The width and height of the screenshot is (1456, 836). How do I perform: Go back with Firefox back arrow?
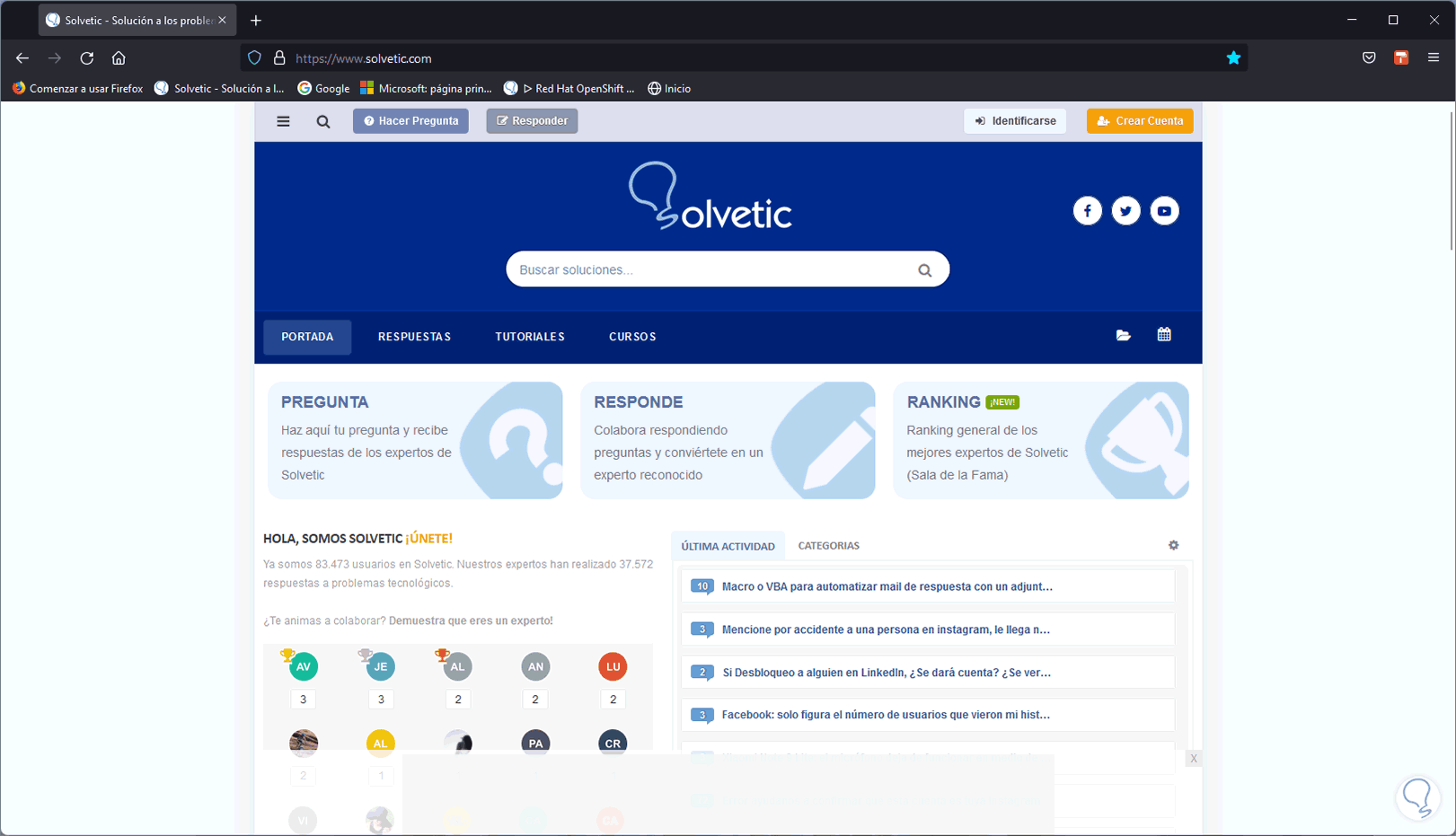(x=22, y=58)
